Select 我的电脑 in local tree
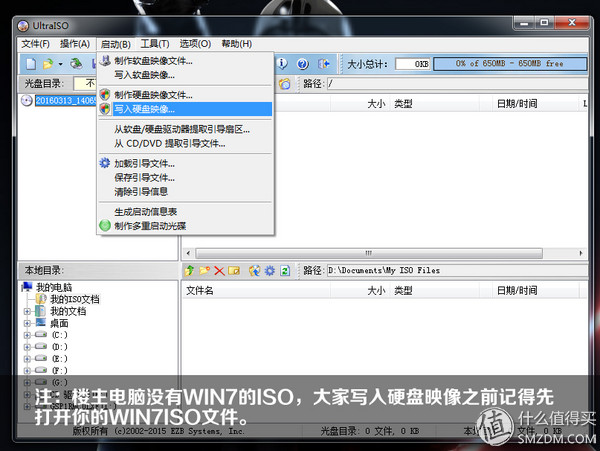This screenshot has height=451, width=600. pyautogui.click(x=54, y=287)
